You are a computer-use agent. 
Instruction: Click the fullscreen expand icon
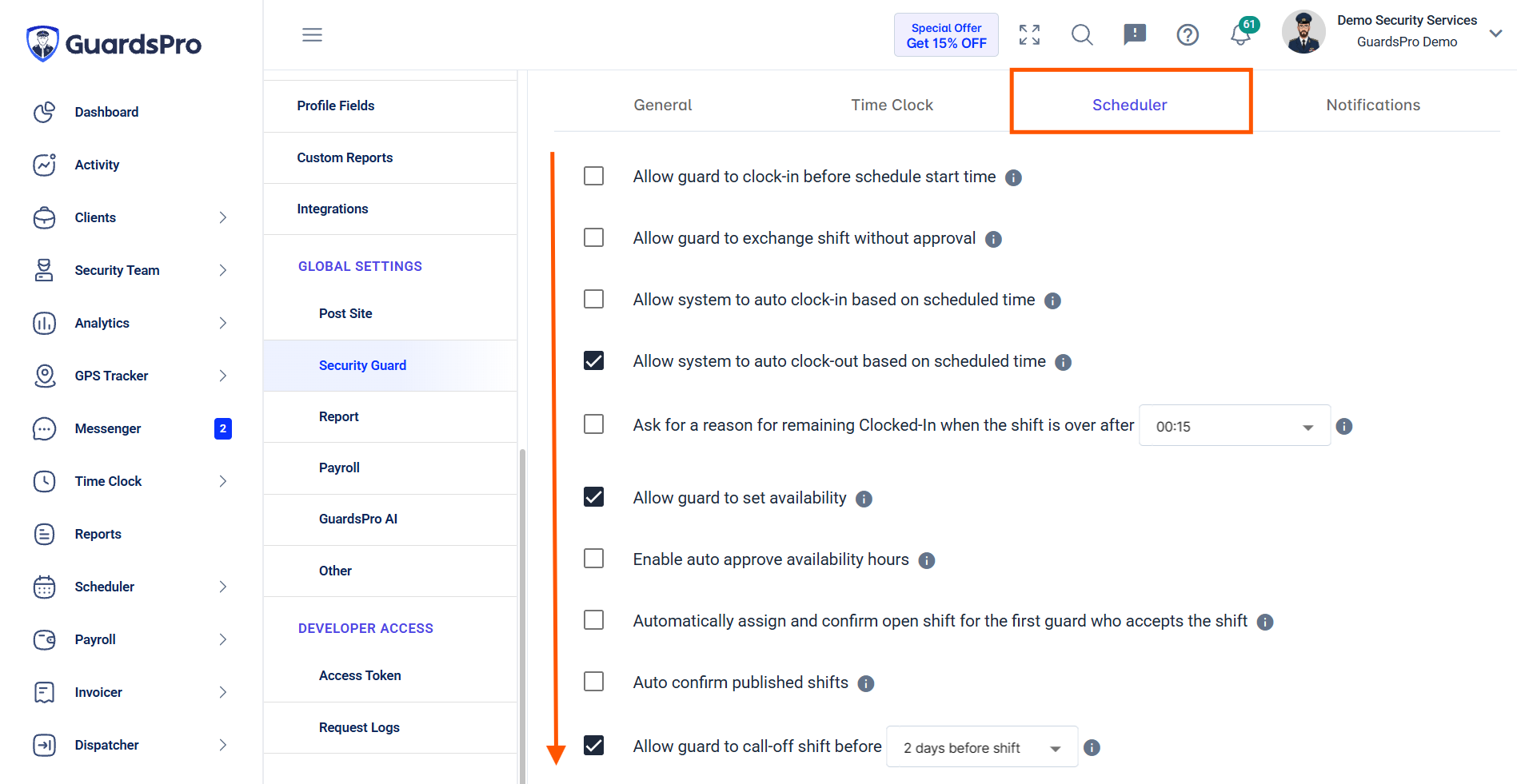pos(1029,34)
